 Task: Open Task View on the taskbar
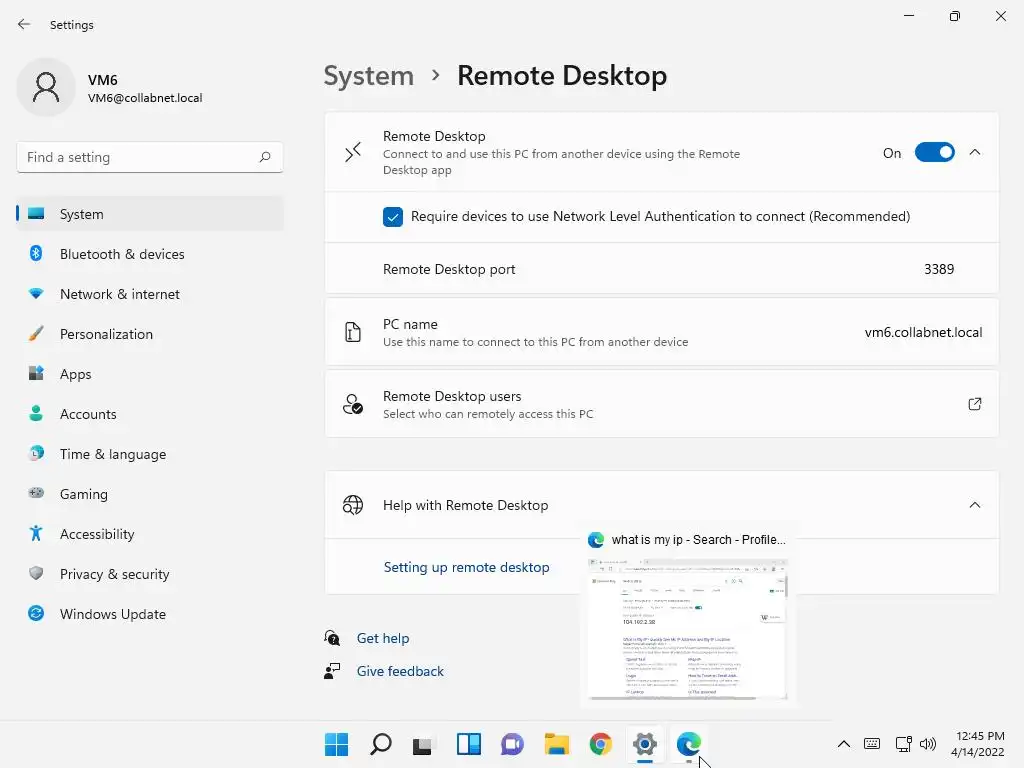click(x=423, y=744)
